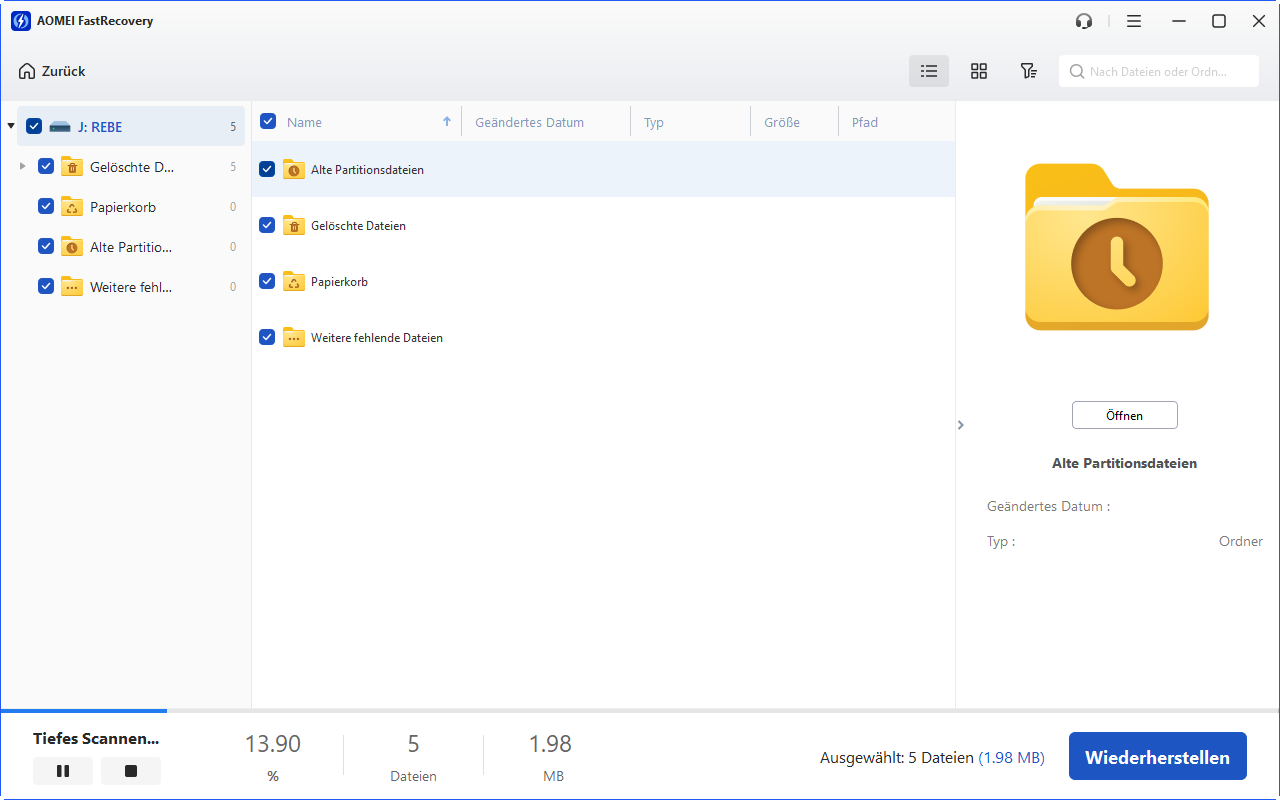Switch to list view layout

click(x=929, y=71)
